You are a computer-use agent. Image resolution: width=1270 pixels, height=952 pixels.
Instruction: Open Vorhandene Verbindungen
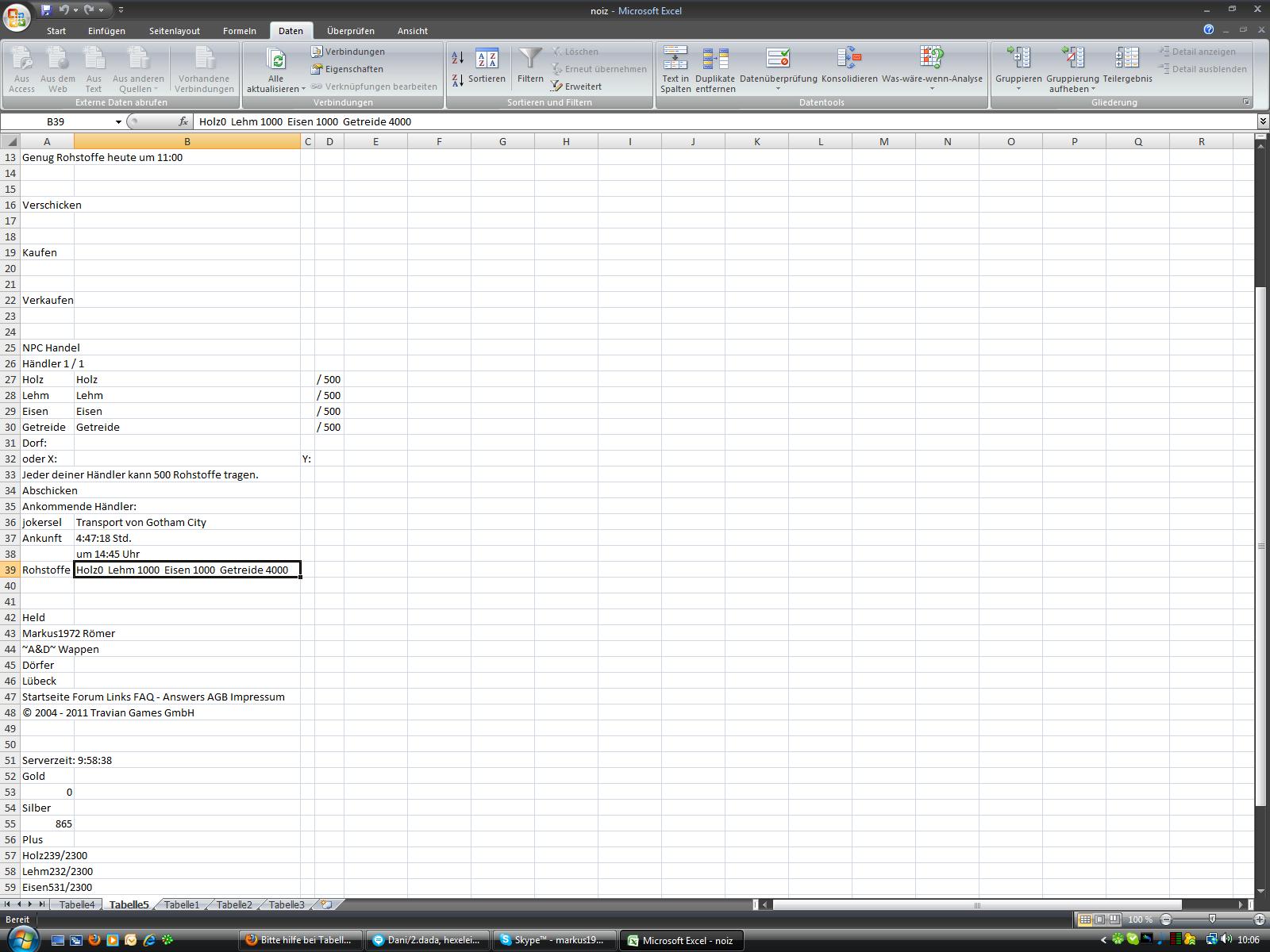pos(204,70)
